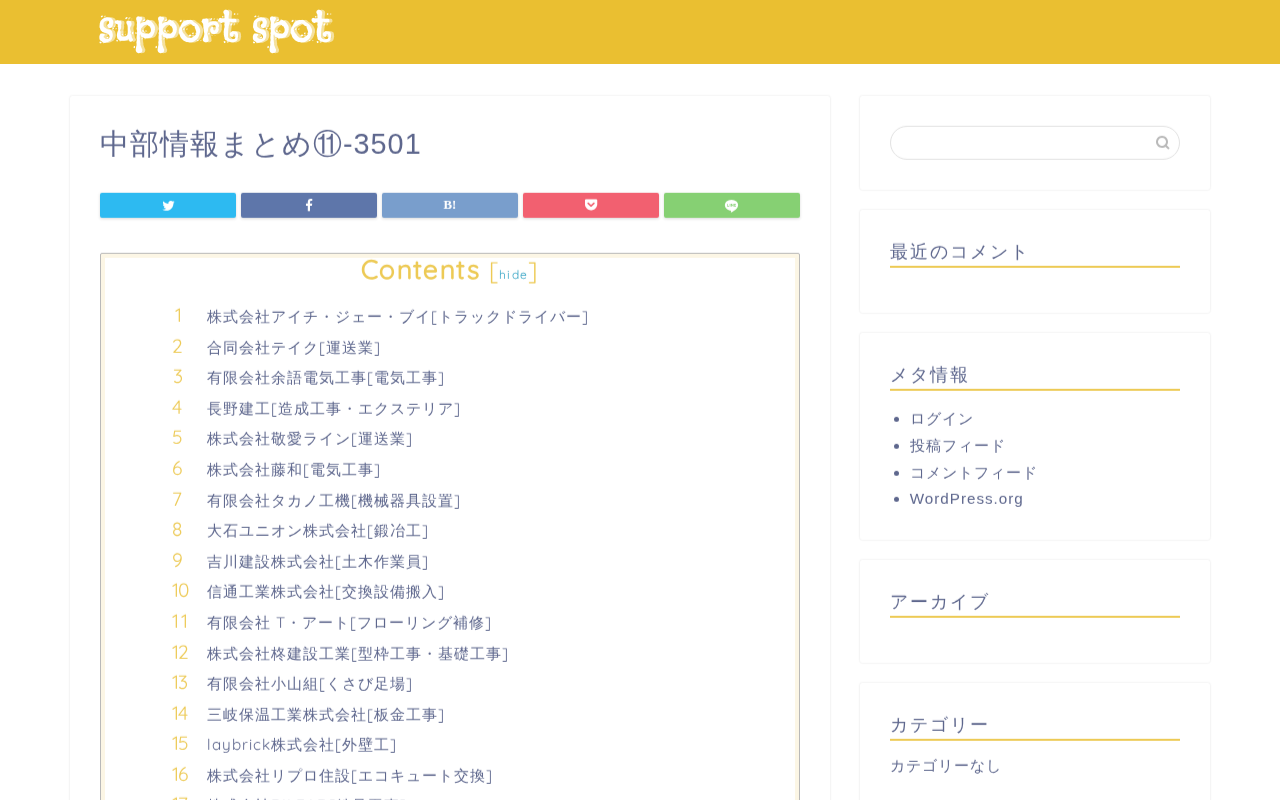The width and height of the screenshot is (1280, 800).
Task: Open the support spot site logo
Action: tap(216, 30)
